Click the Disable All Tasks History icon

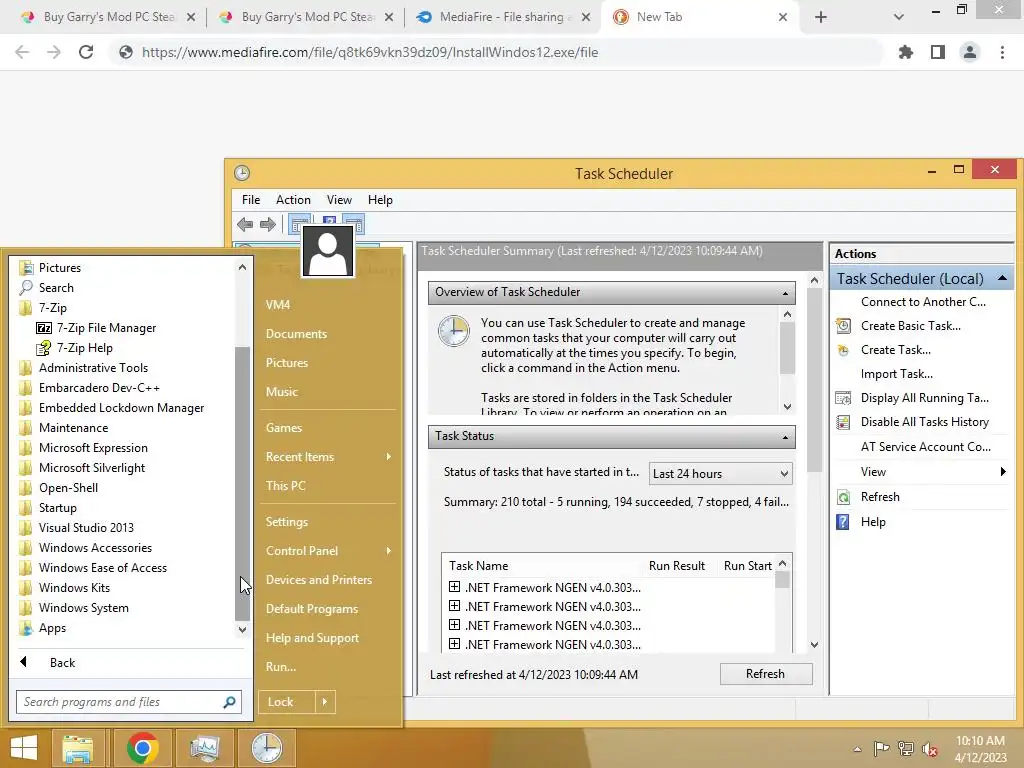point(843,423)
